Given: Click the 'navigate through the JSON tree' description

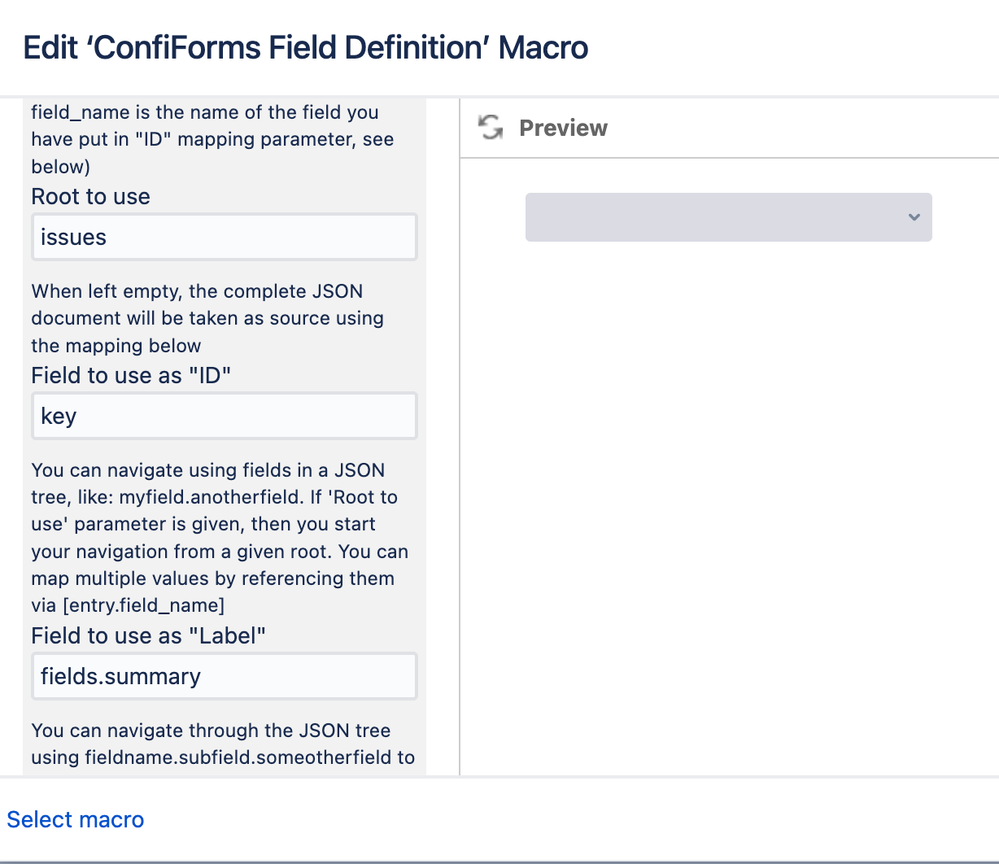Looking at the screenshot, I should 223,744.
